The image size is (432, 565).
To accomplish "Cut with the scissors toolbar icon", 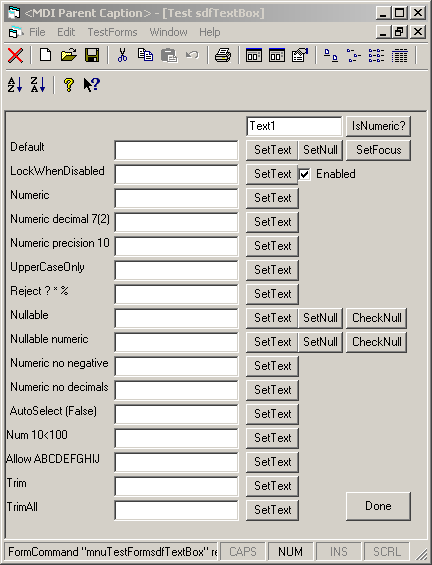I will click(x=123, y=55).
